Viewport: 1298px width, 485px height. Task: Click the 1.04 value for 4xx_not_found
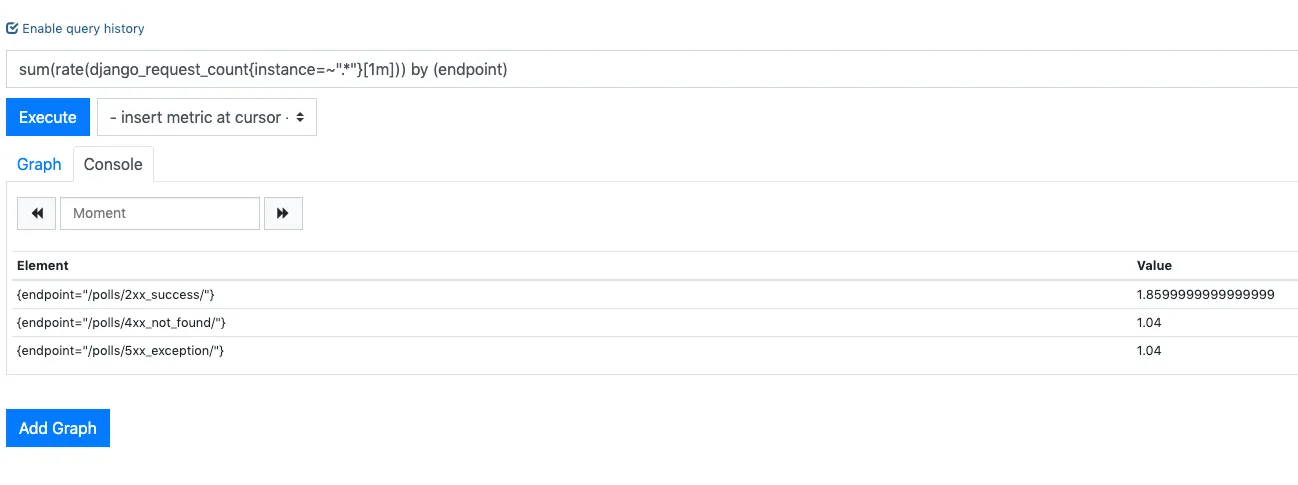pyautogui.click(x=1149, y=322)
